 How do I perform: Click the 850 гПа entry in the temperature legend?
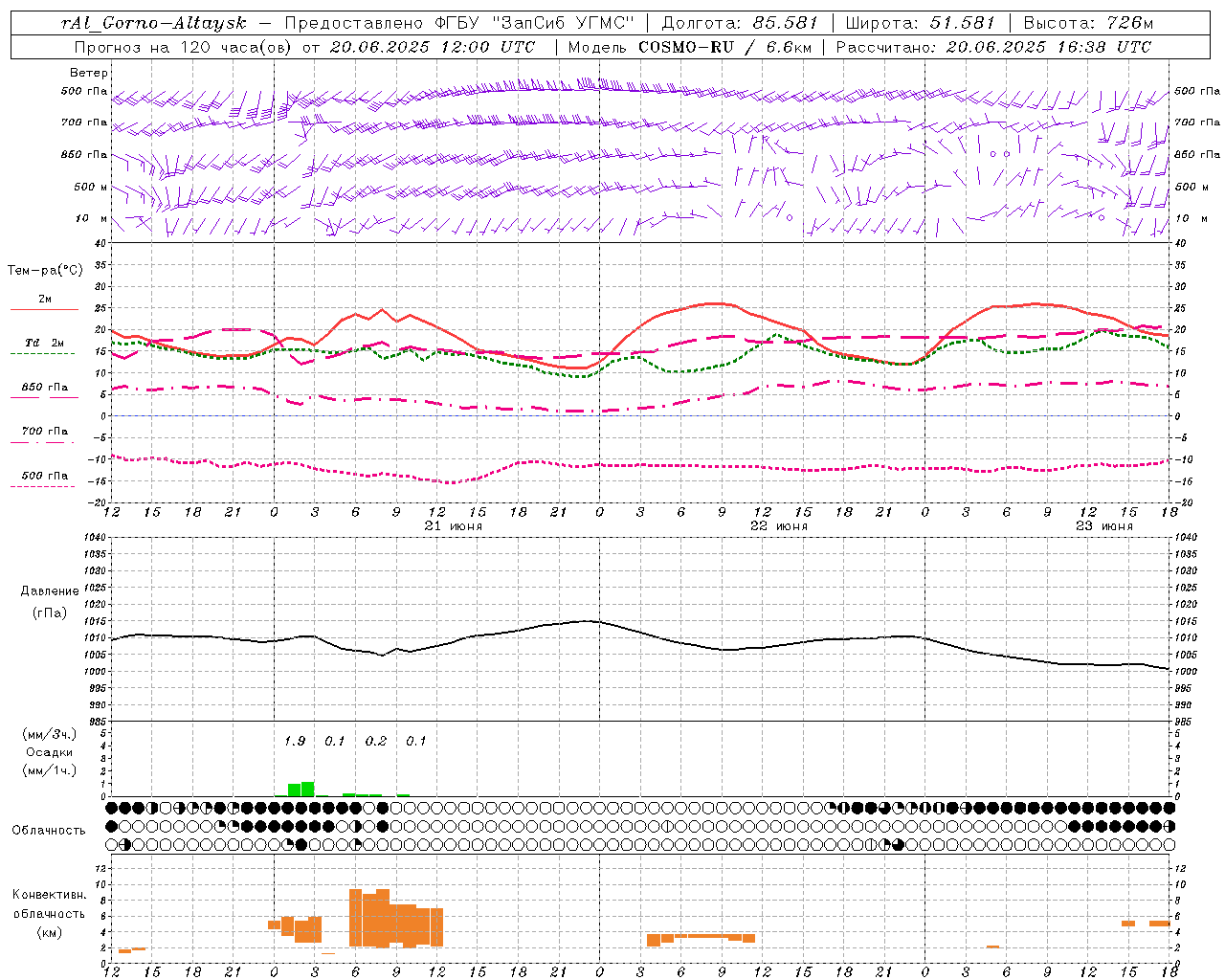(x=44, y=388)
